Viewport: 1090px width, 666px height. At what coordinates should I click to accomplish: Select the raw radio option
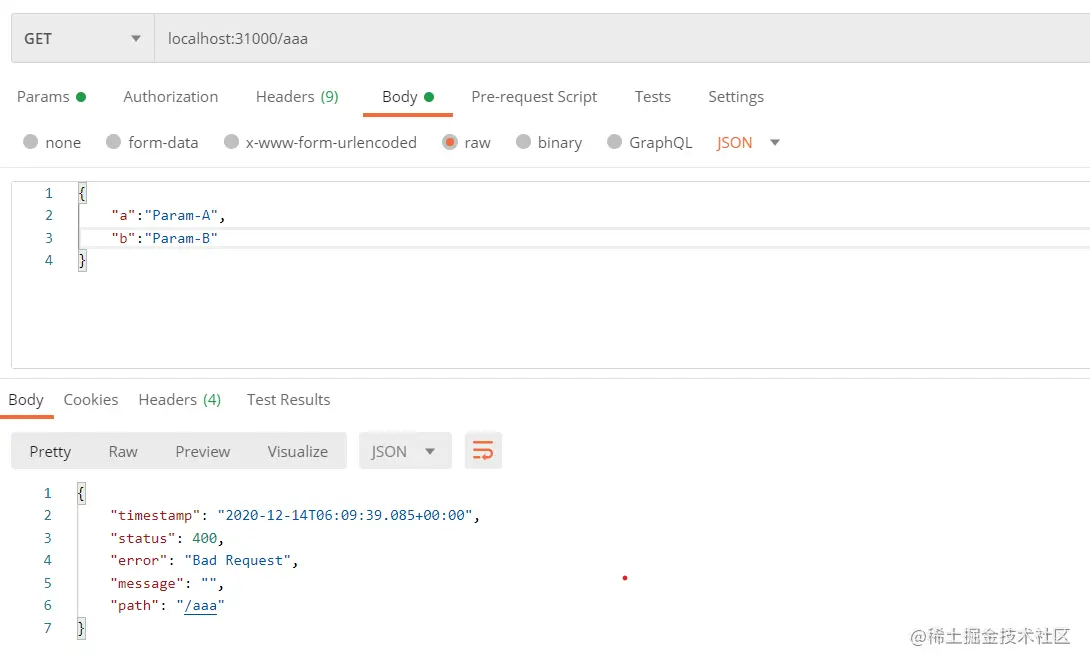pyautogui.click(x=466, y=143)
